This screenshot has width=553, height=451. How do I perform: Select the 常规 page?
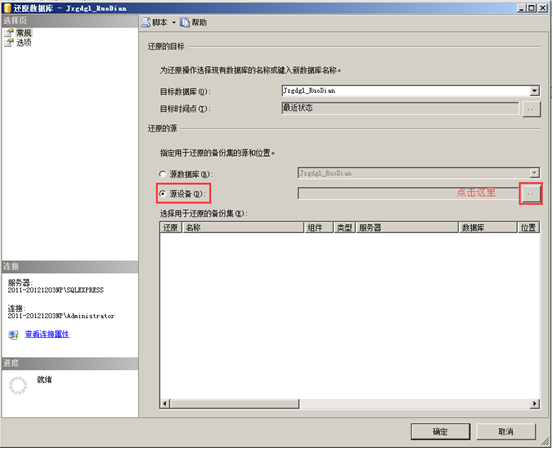[24, 33]
